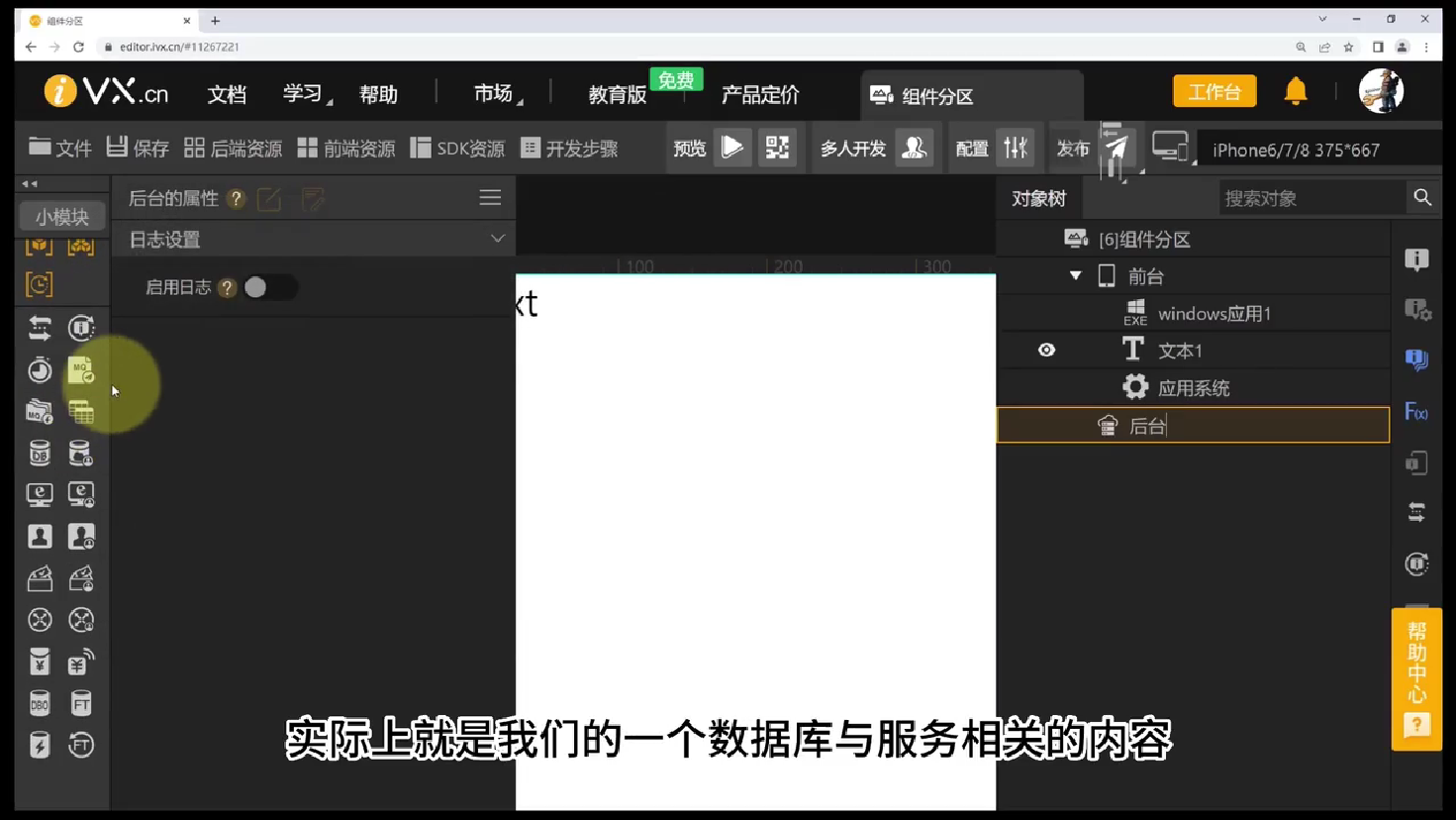Open 后端资源 backend resources

point(234,149)
